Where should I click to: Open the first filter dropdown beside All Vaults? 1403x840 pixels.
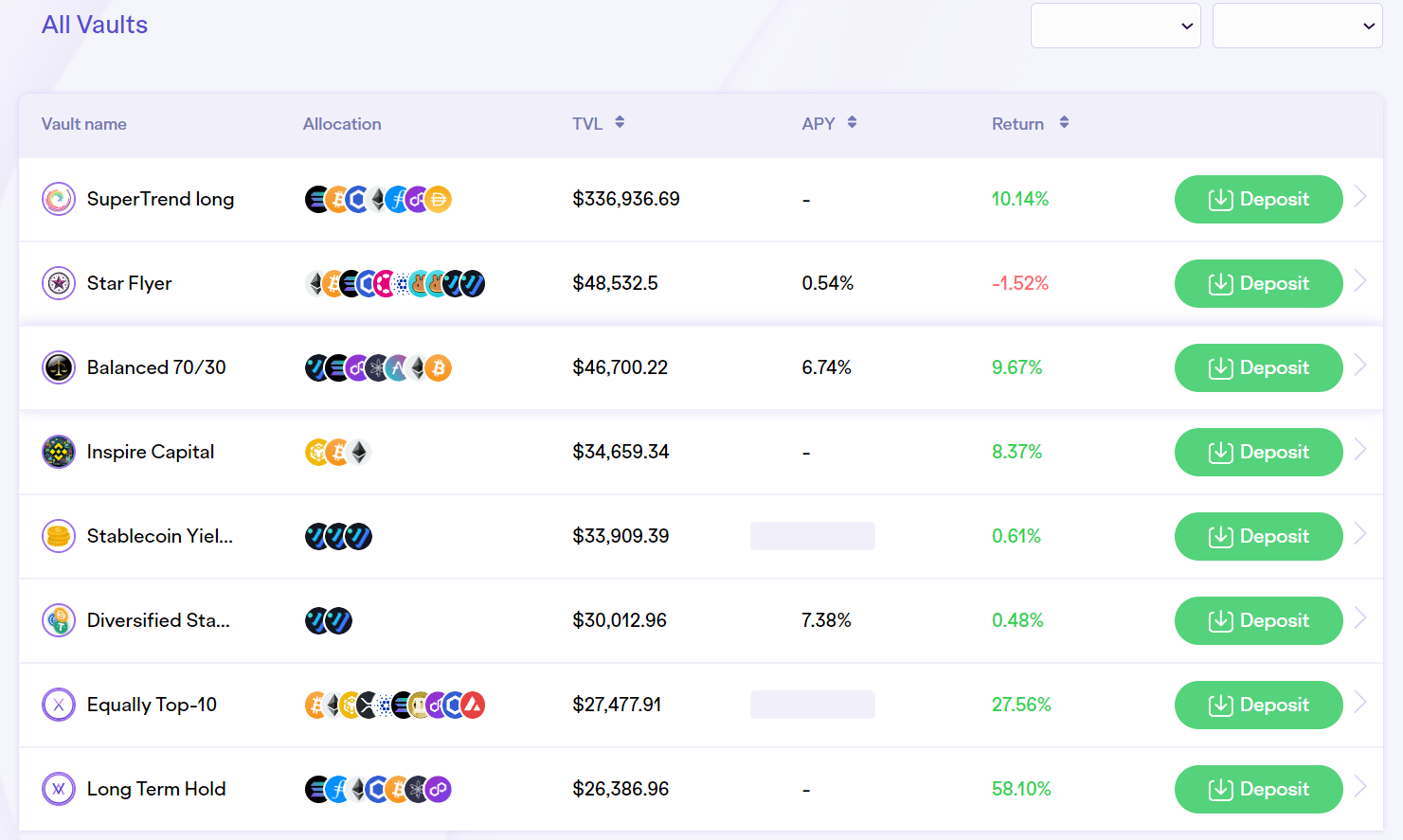[1115, 26]
